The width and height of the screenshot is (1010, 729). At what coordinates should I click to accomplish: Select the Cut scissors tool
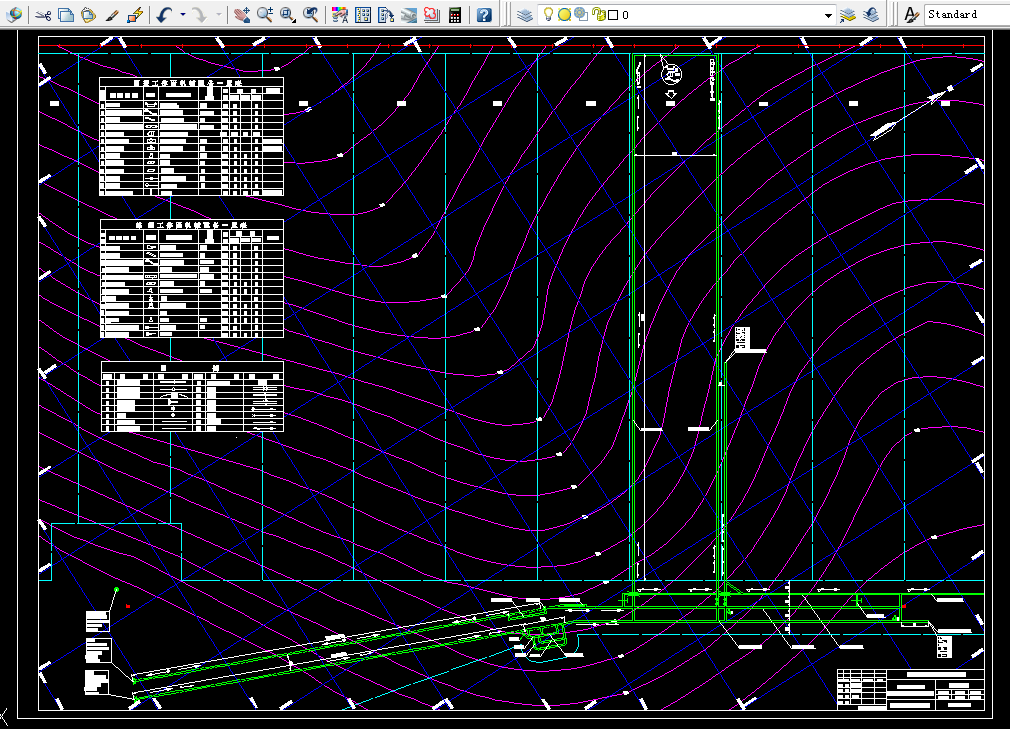[43, 15]
